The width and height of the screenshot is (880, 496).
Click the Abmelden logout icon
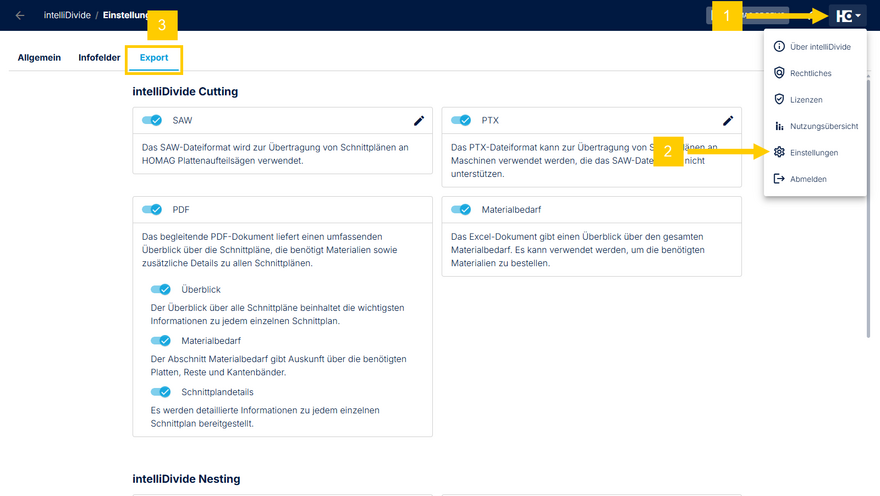tap(780, 179)
